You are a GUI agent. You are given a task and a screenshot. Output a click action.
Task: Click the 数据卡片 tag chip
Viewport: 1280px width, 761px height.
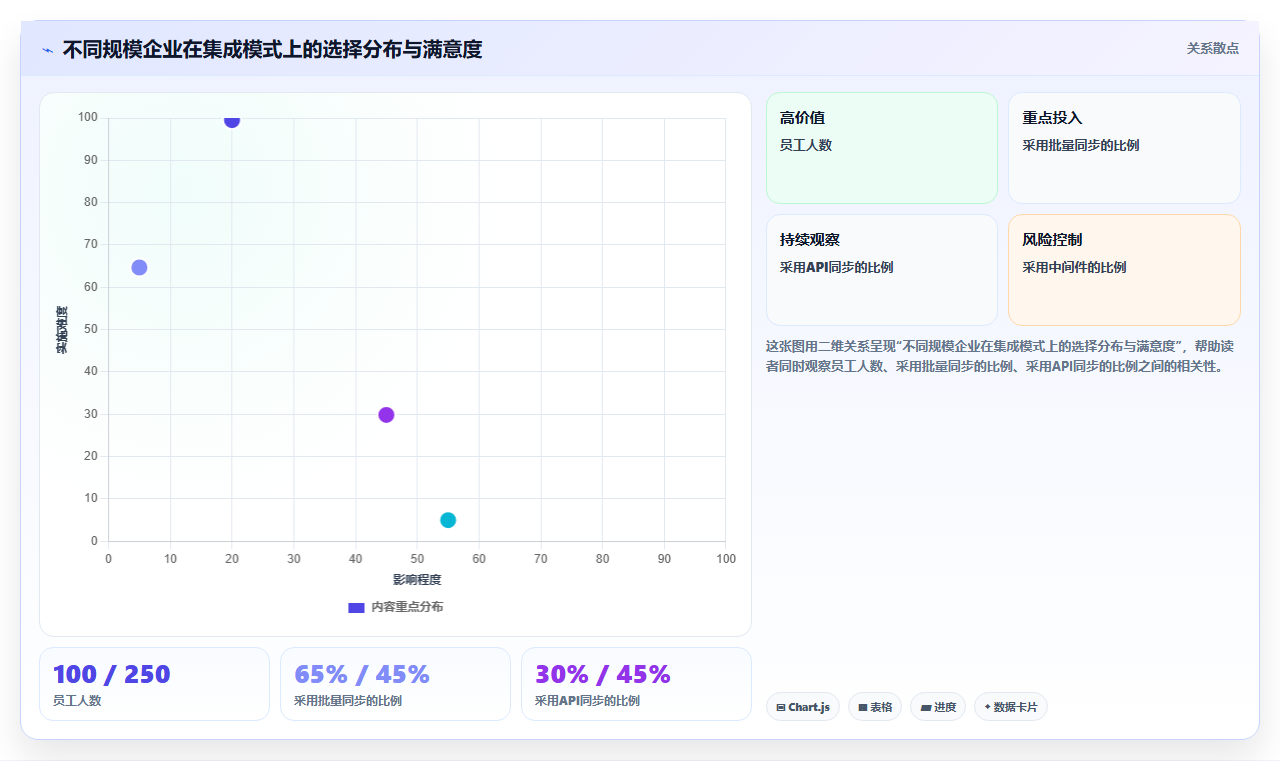click(1011, 707)
